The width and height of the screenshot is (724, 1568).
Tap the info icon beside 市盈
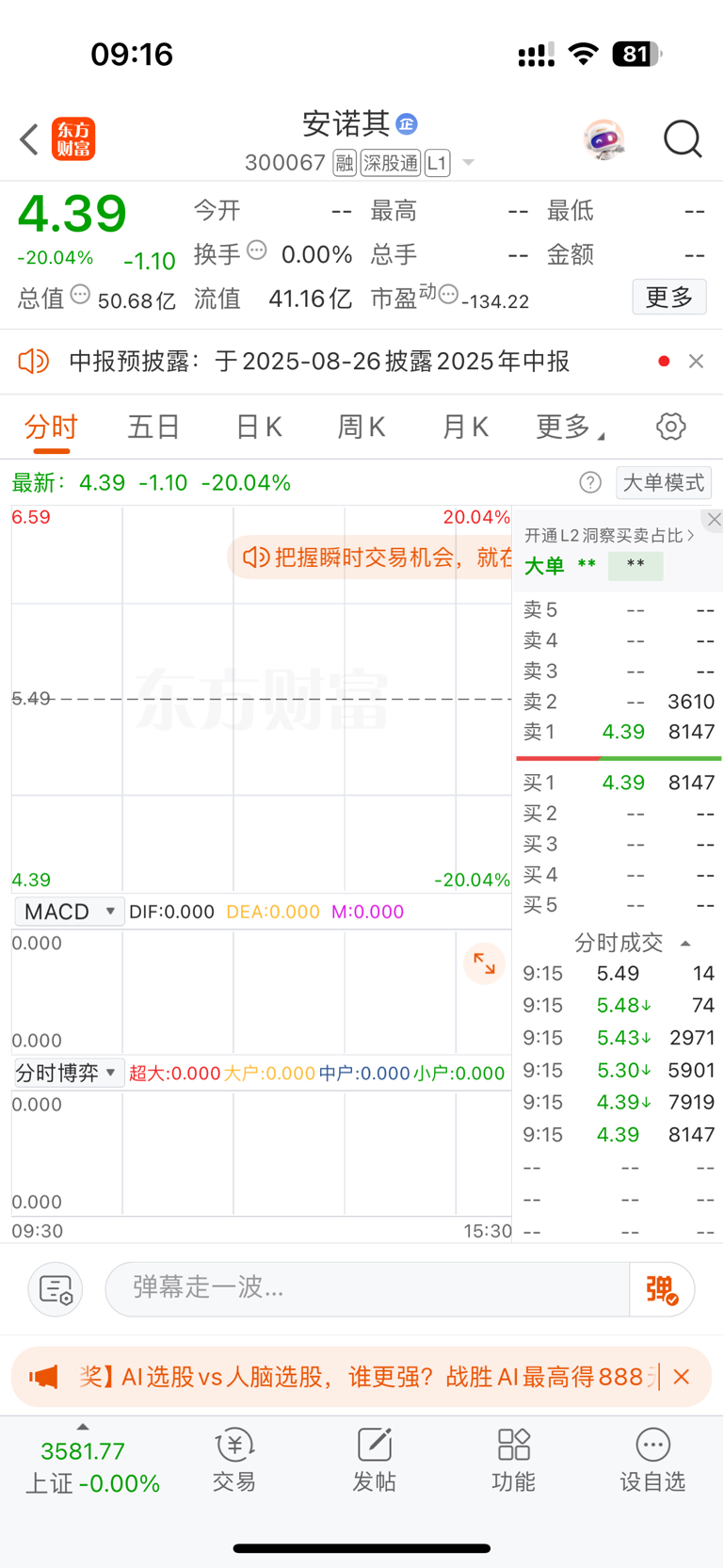(448, 295)
